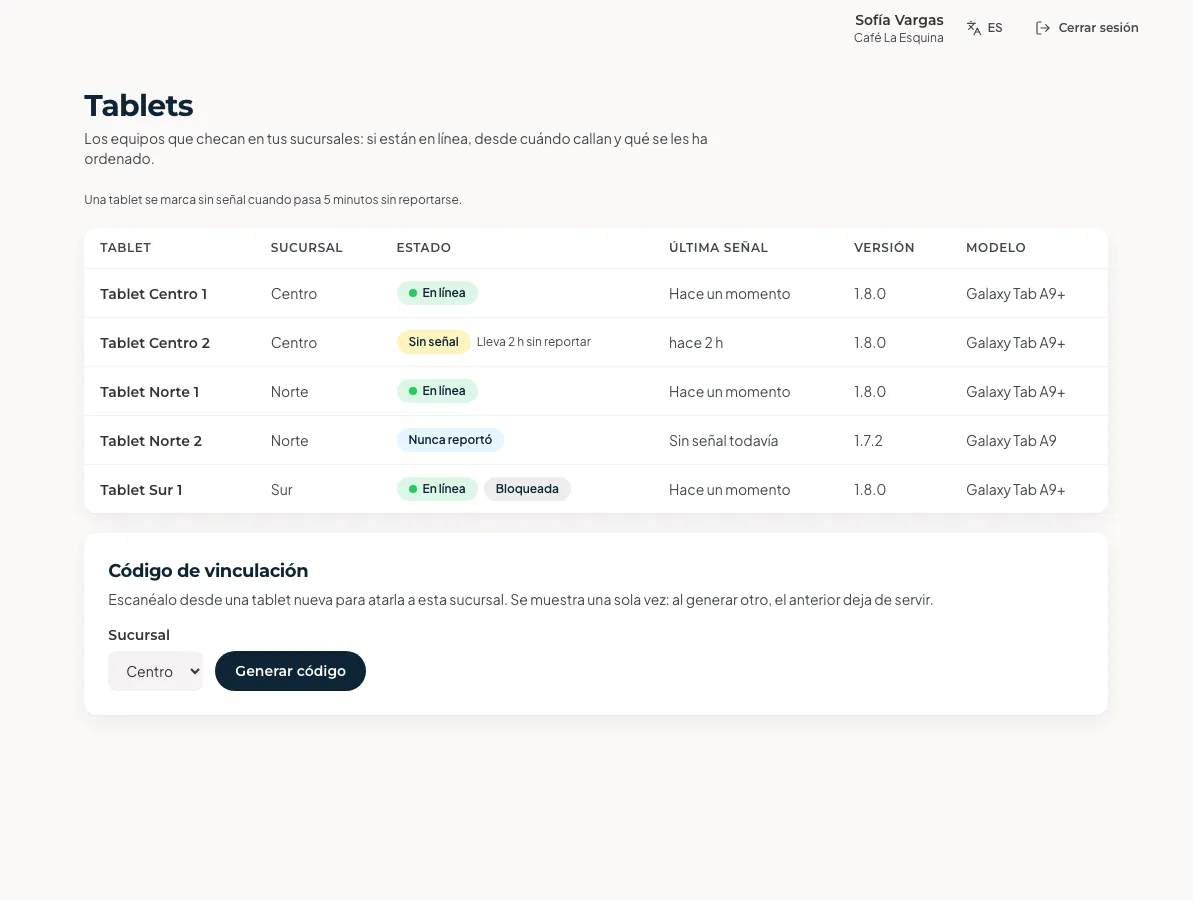Click the logout arrow icon

tap(1042, 28)
